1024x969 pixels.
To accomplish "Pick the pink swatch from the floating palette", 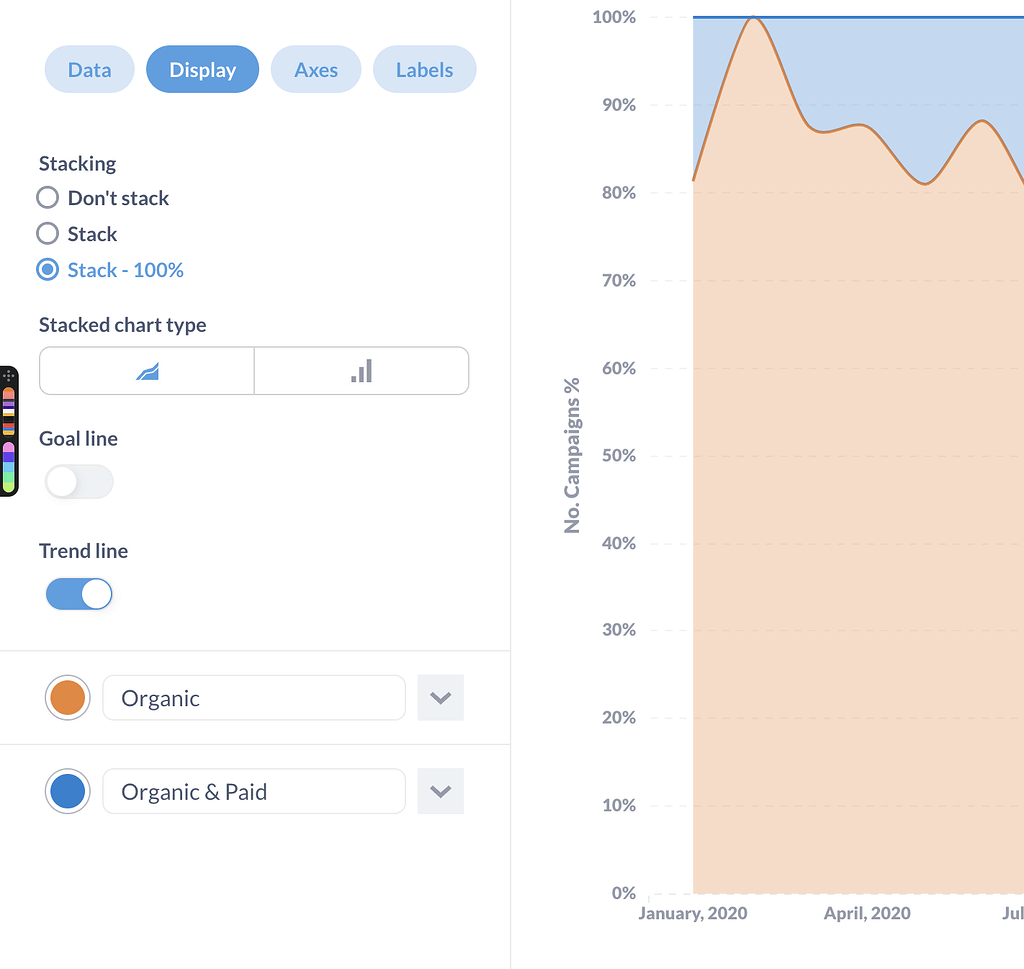I will click(x=8, y=446).
